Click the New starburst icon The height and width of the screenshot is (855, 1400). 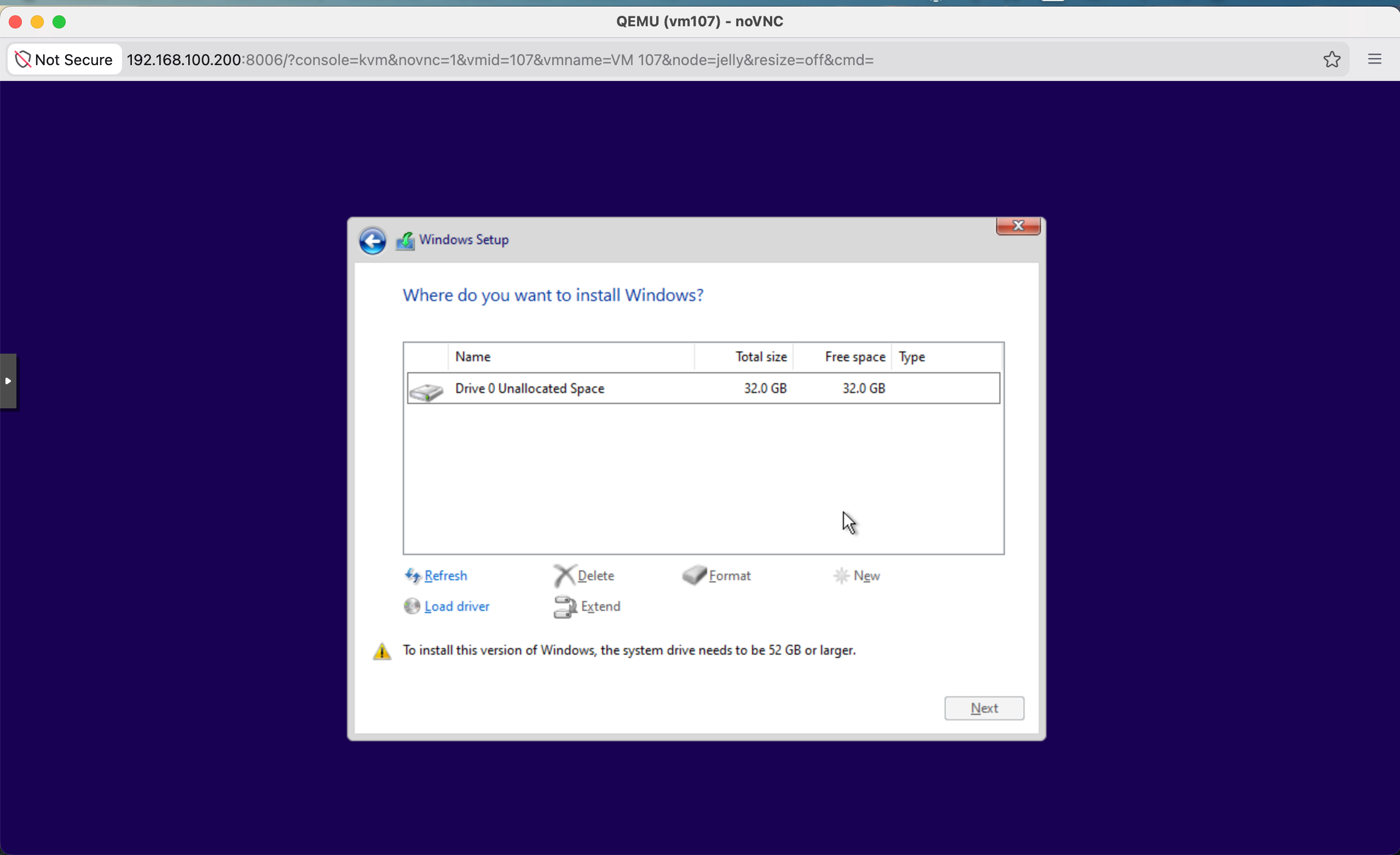tap(841, 575)
